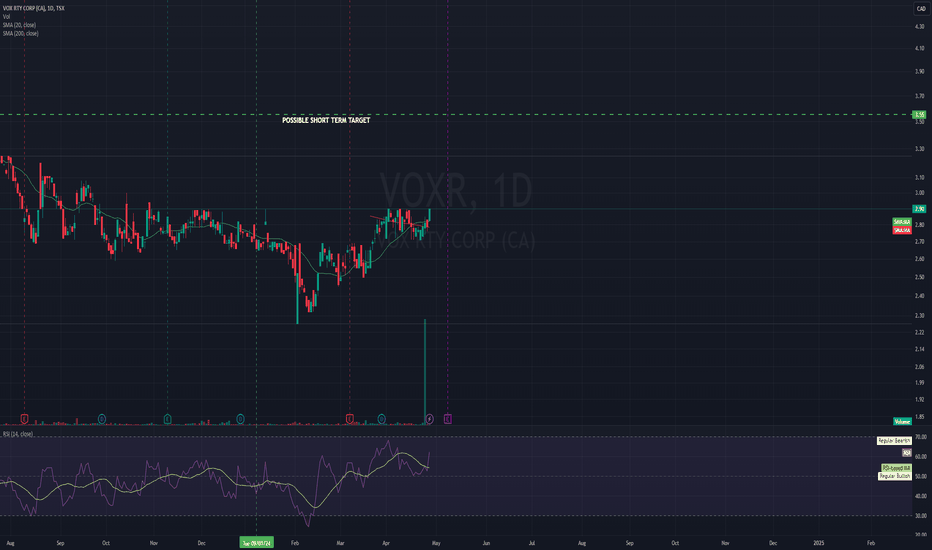Select the SMA (200, close) legend
932x550 pixels.
[20, 33]
